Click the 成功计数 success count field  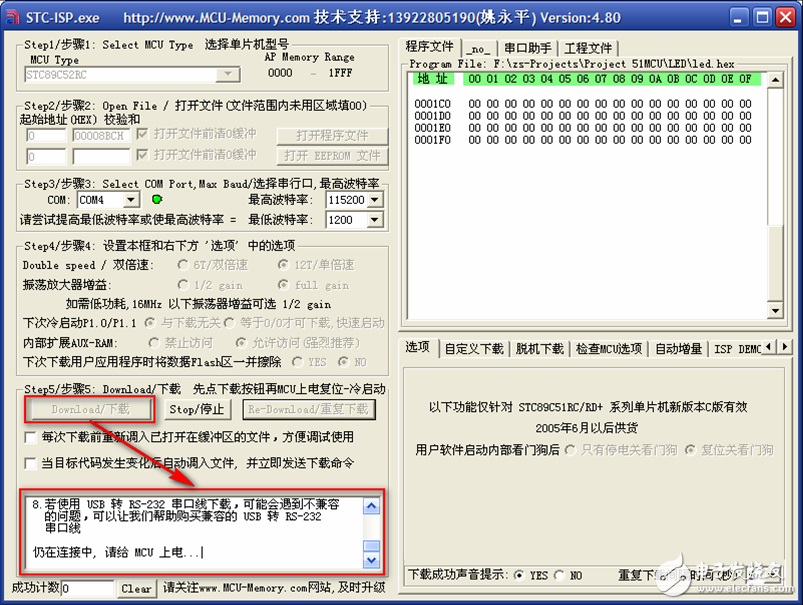(x=87, y=589)
